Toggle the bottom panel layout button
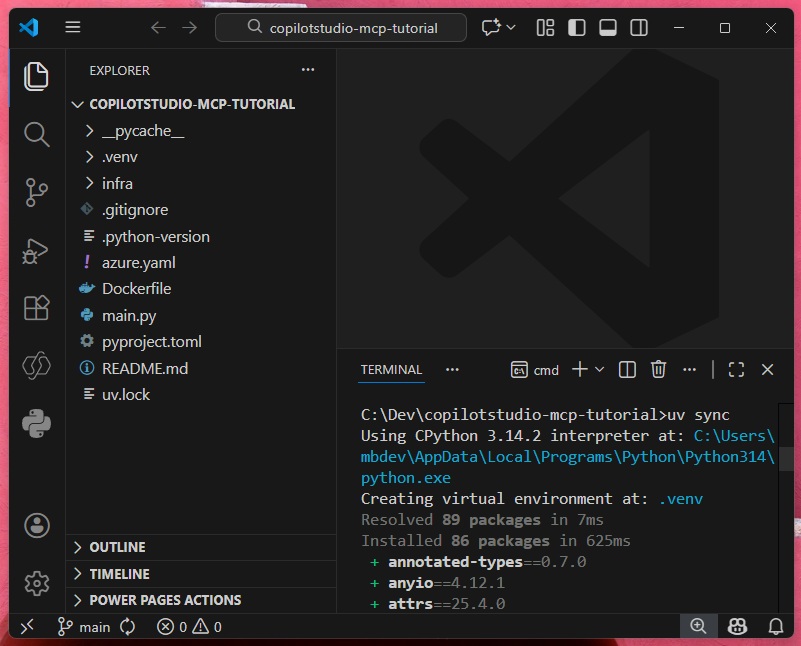 (608, 28)
